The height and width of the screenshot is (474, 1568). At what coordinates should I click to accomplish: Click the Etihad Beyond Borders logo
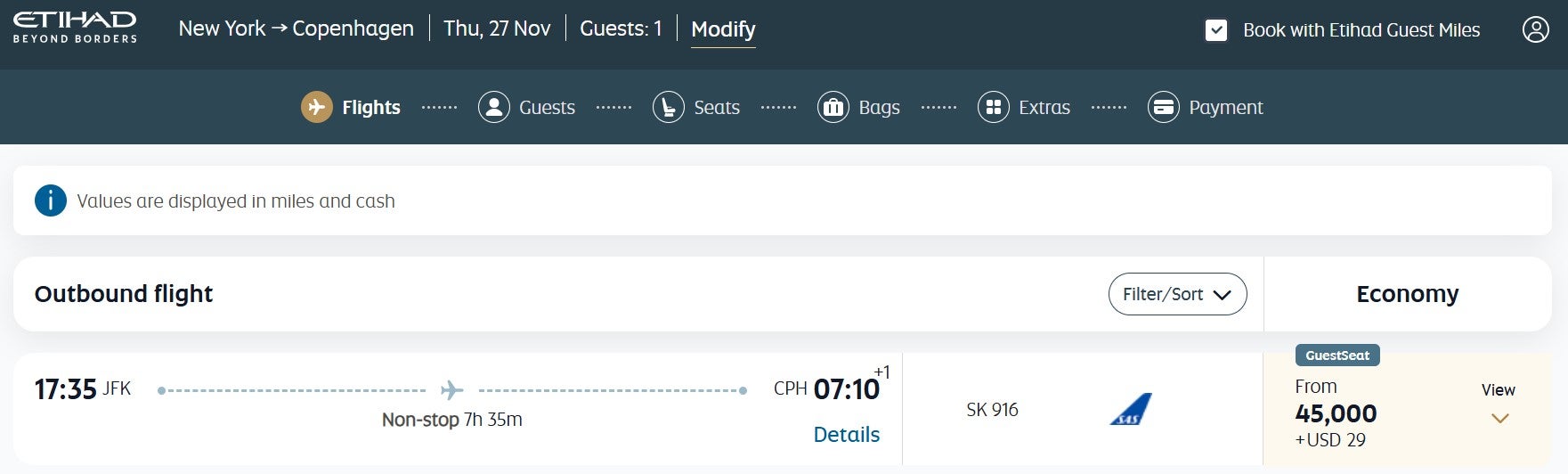tap(75, 28)
